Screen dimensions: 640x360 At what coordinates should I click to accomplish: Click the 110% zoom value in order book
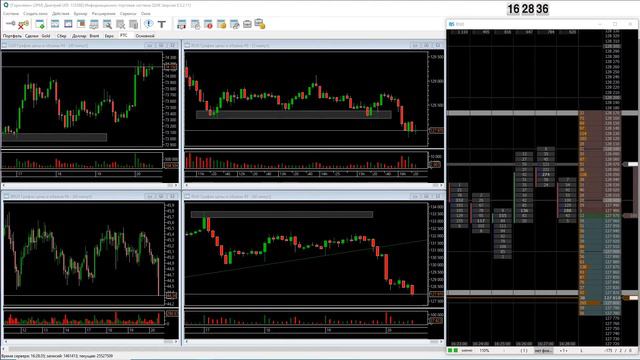pos(484,351)
